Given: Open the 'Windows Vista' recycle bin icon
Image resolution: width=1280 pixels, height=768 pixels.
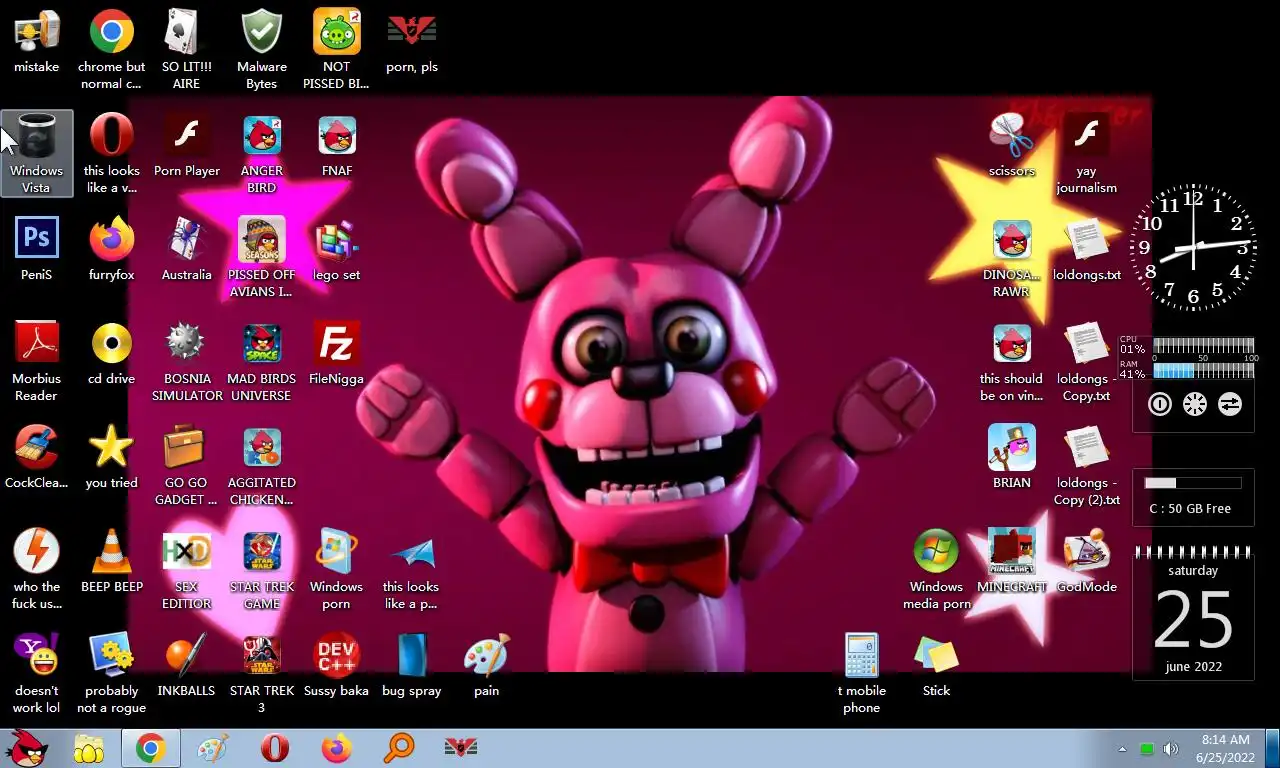Looking at the screenshot, I should coord(37,153).
